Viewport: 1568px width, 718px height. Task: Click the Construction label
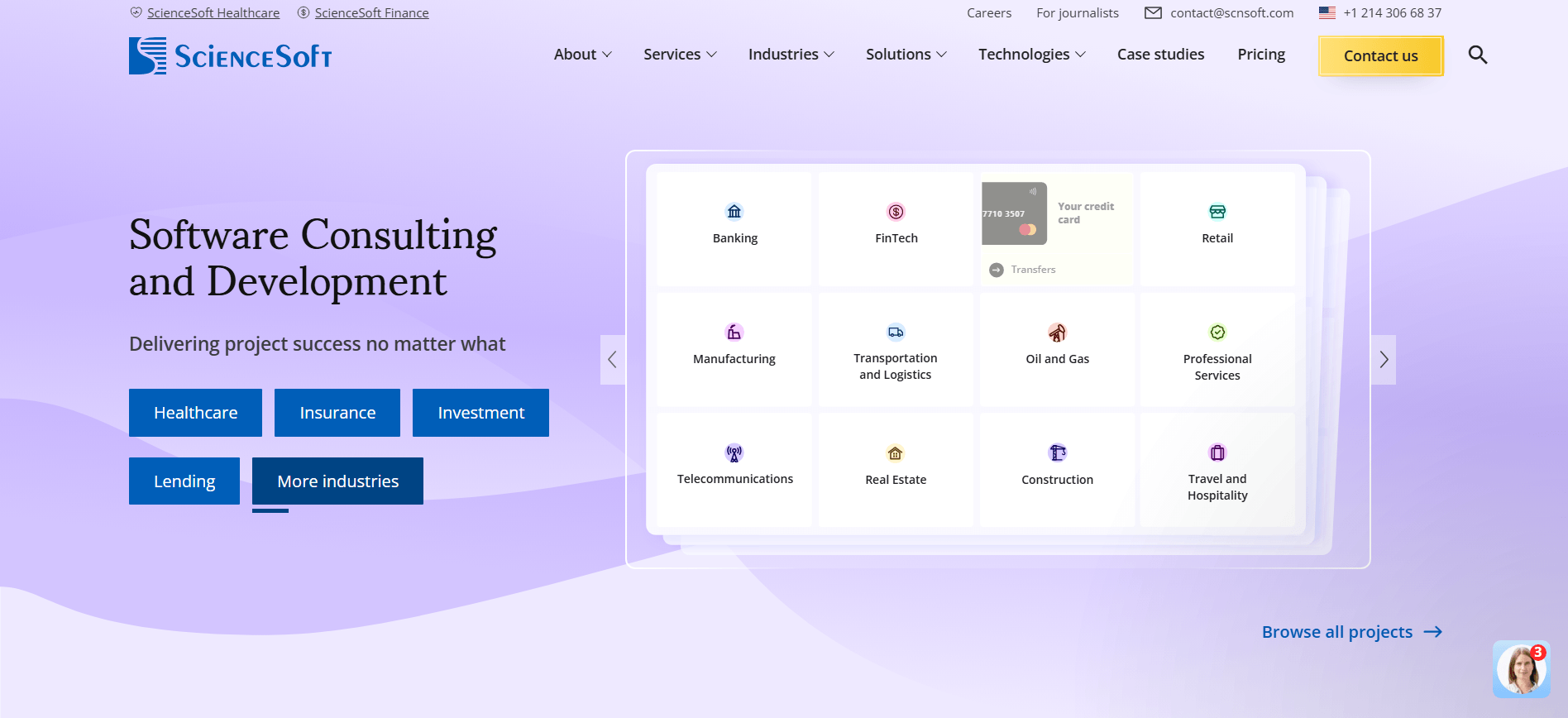1057,480
